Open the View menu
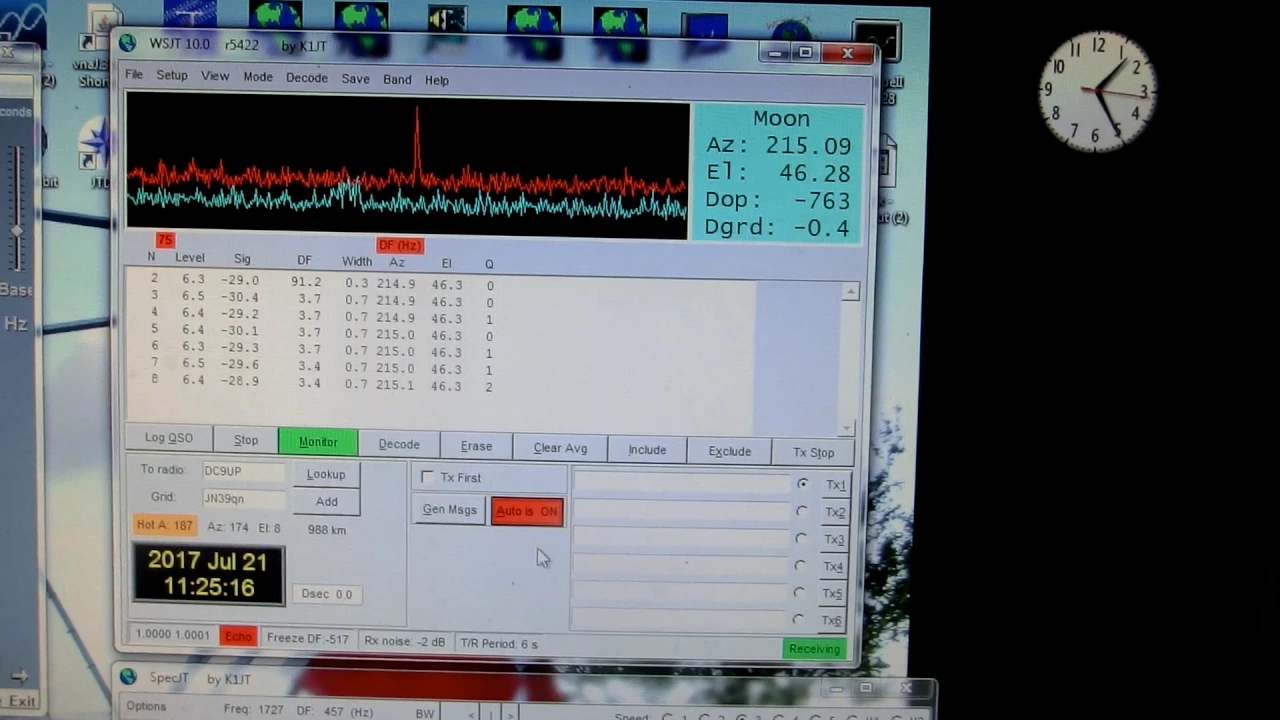1280x720 pixels. pos(215,76)
